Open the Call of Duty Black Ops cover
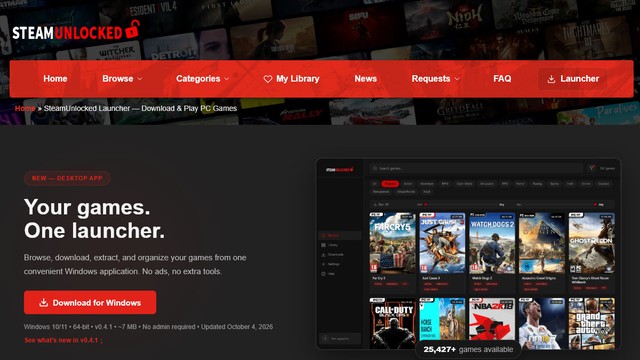The height and width of the screenshot is (360, 640). pos(392,323)
